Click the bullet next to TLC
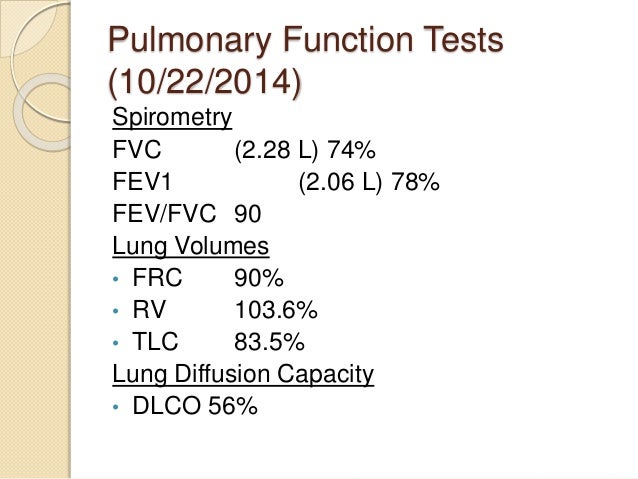This screenshot has height=479, width=638. [x=116, y=343]
